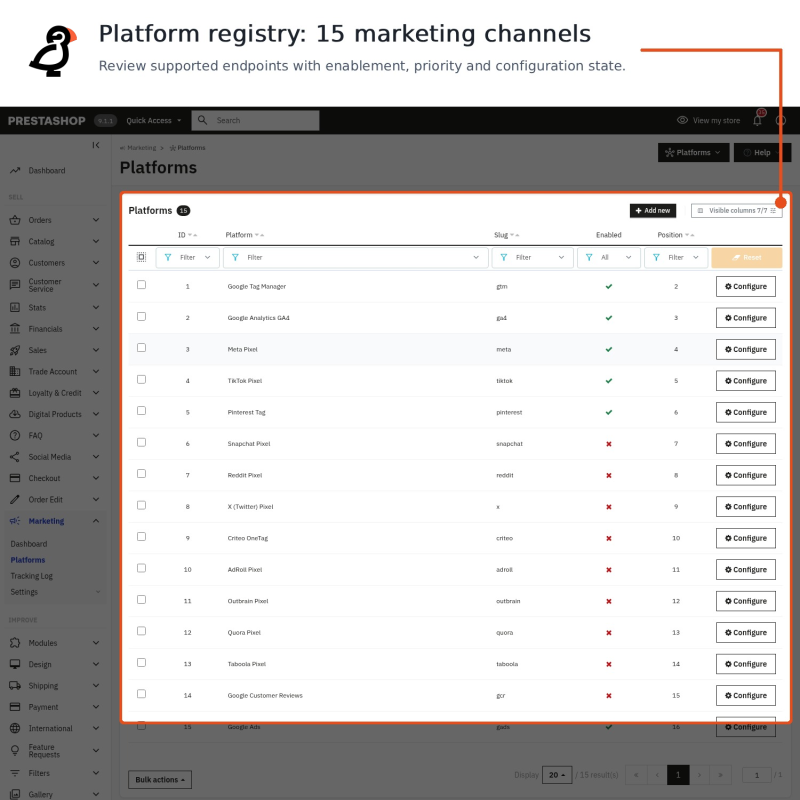800x800 pixels.
Task: Configure the Google Tag Manager platform
Action: pos(745,287)
